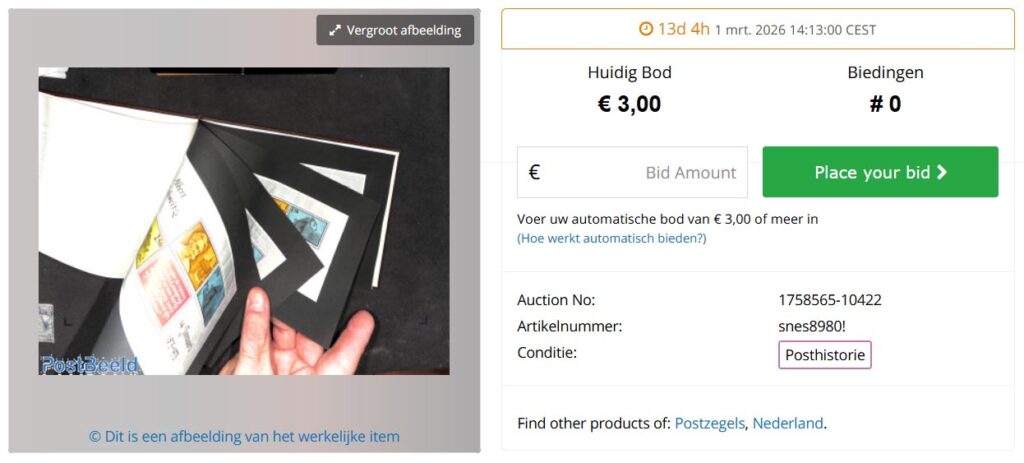
Task: Click the current bid amount € 3,00
Action: 629,104
